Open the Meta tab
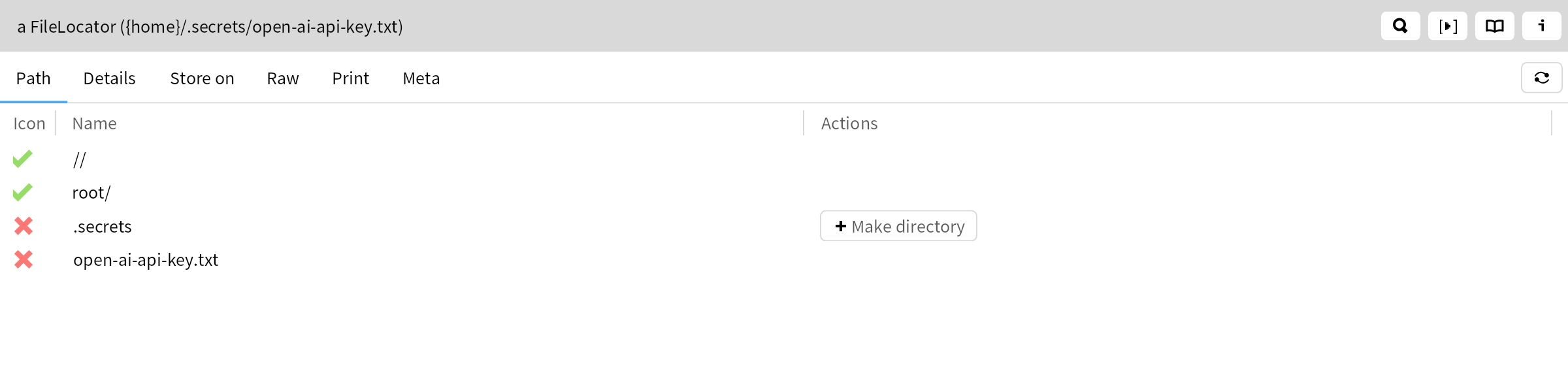1568x392 pixels. [x=421, y=78]
